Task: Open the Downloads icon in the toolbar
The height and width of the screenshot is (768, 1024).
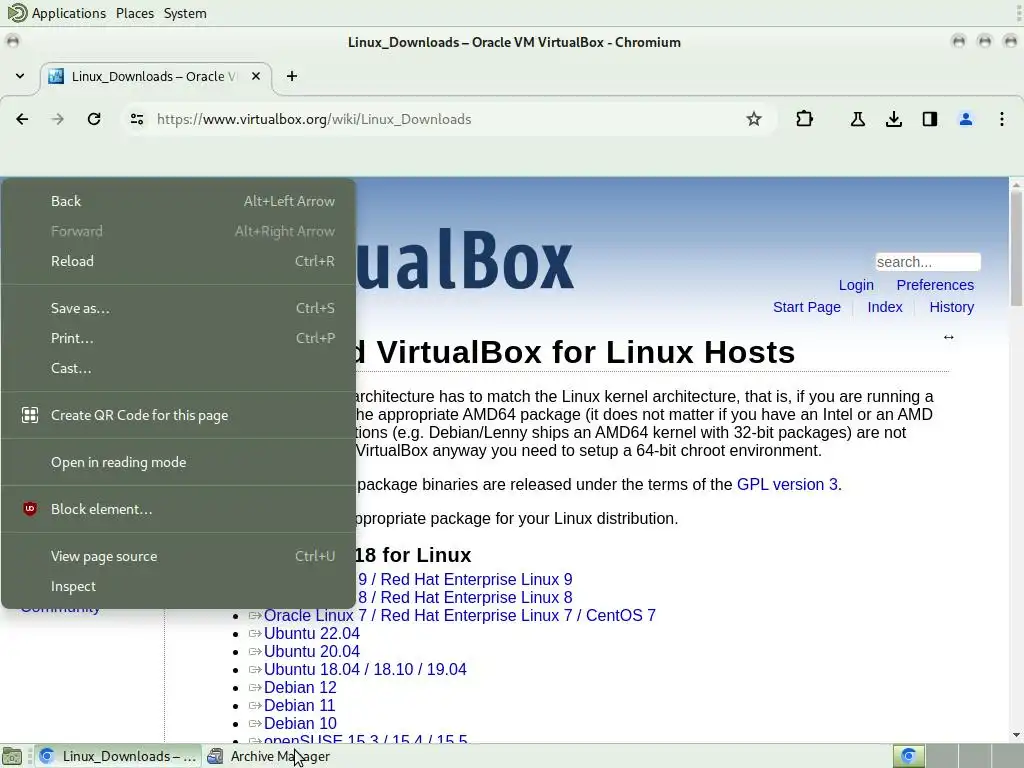Action: [x=893, y=119]
